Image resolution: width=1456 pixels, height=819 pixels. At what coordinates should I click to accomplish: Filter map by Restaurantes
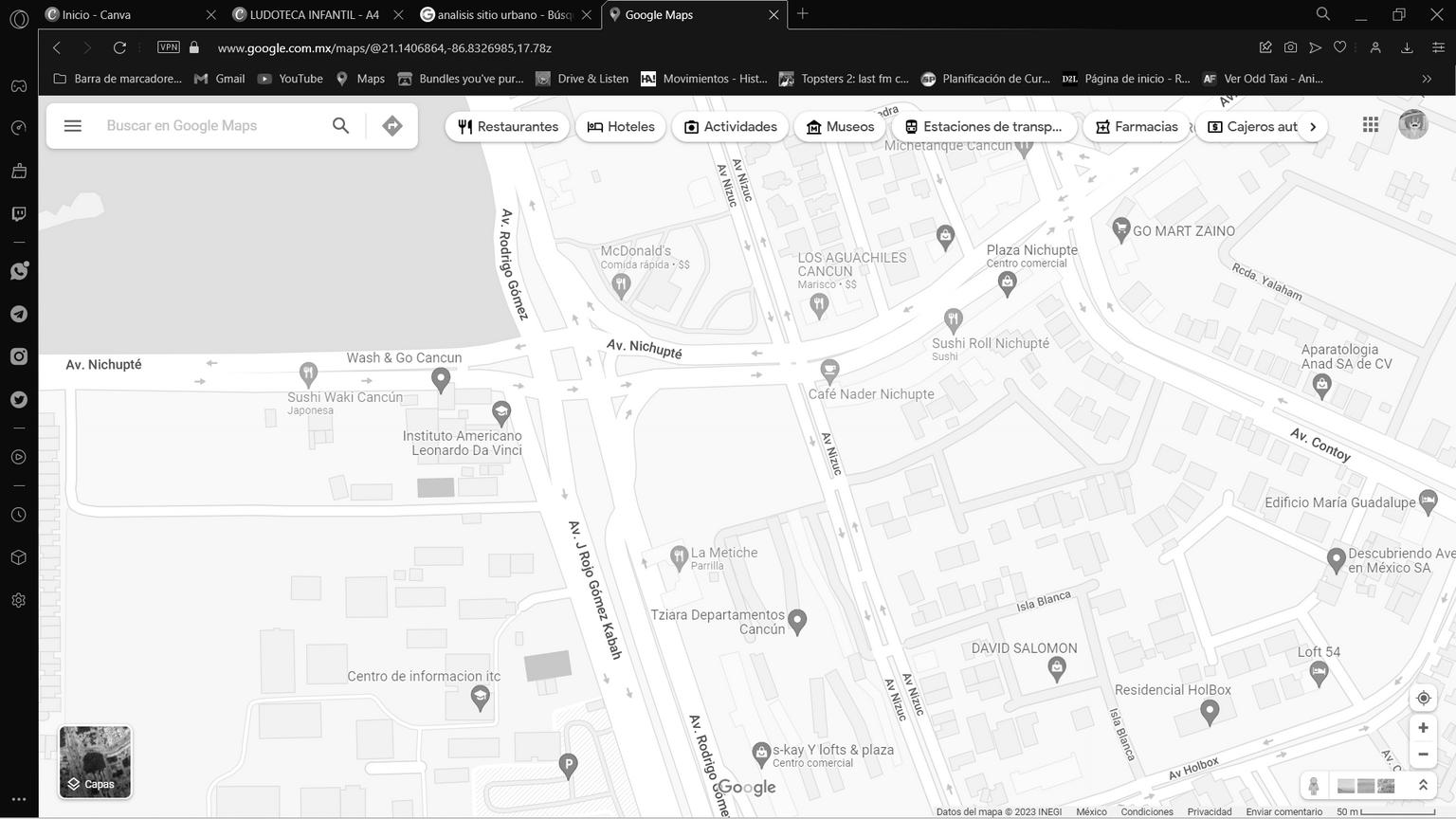tap(508, 126)
